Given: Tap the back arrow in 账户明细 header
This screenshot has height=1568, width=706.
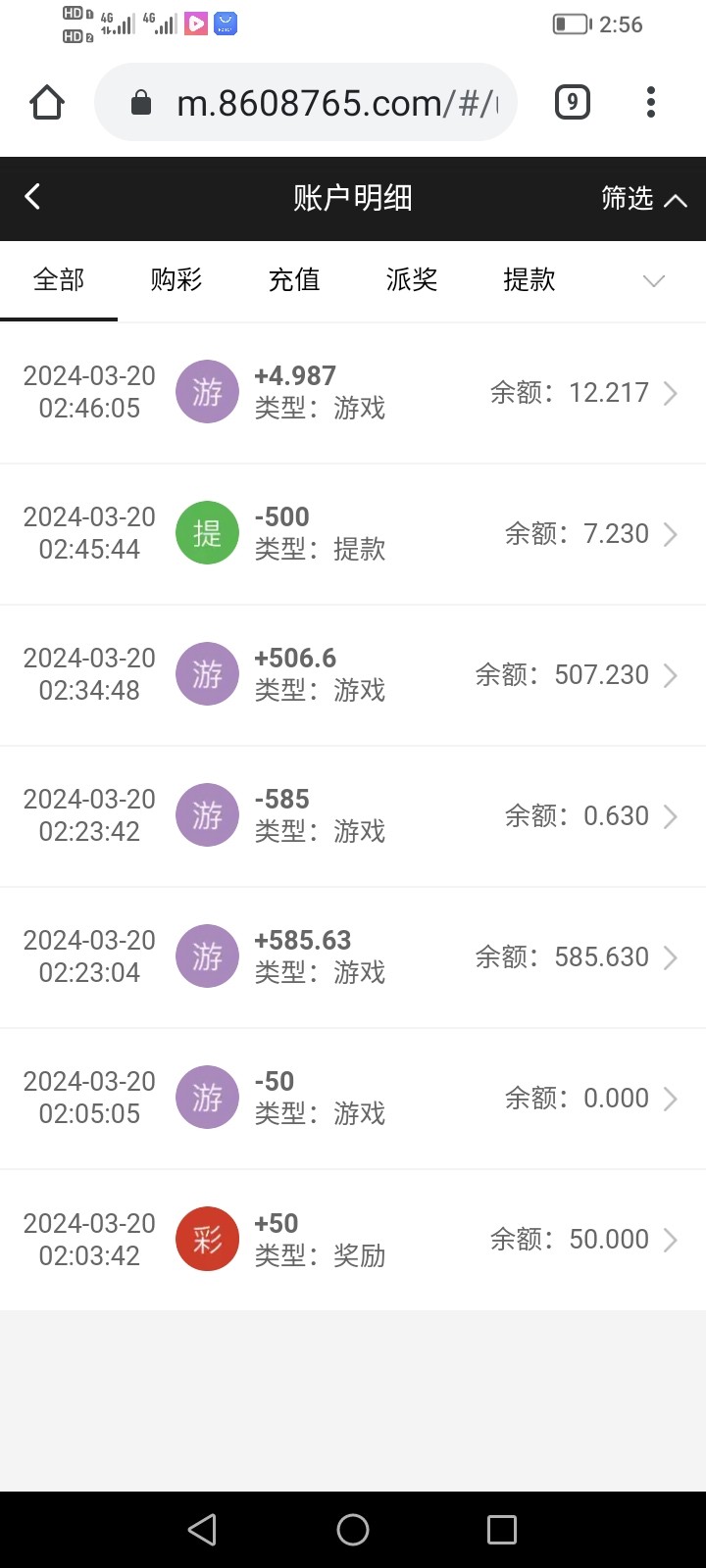Looking at the screenshot, I should point(33,197).
